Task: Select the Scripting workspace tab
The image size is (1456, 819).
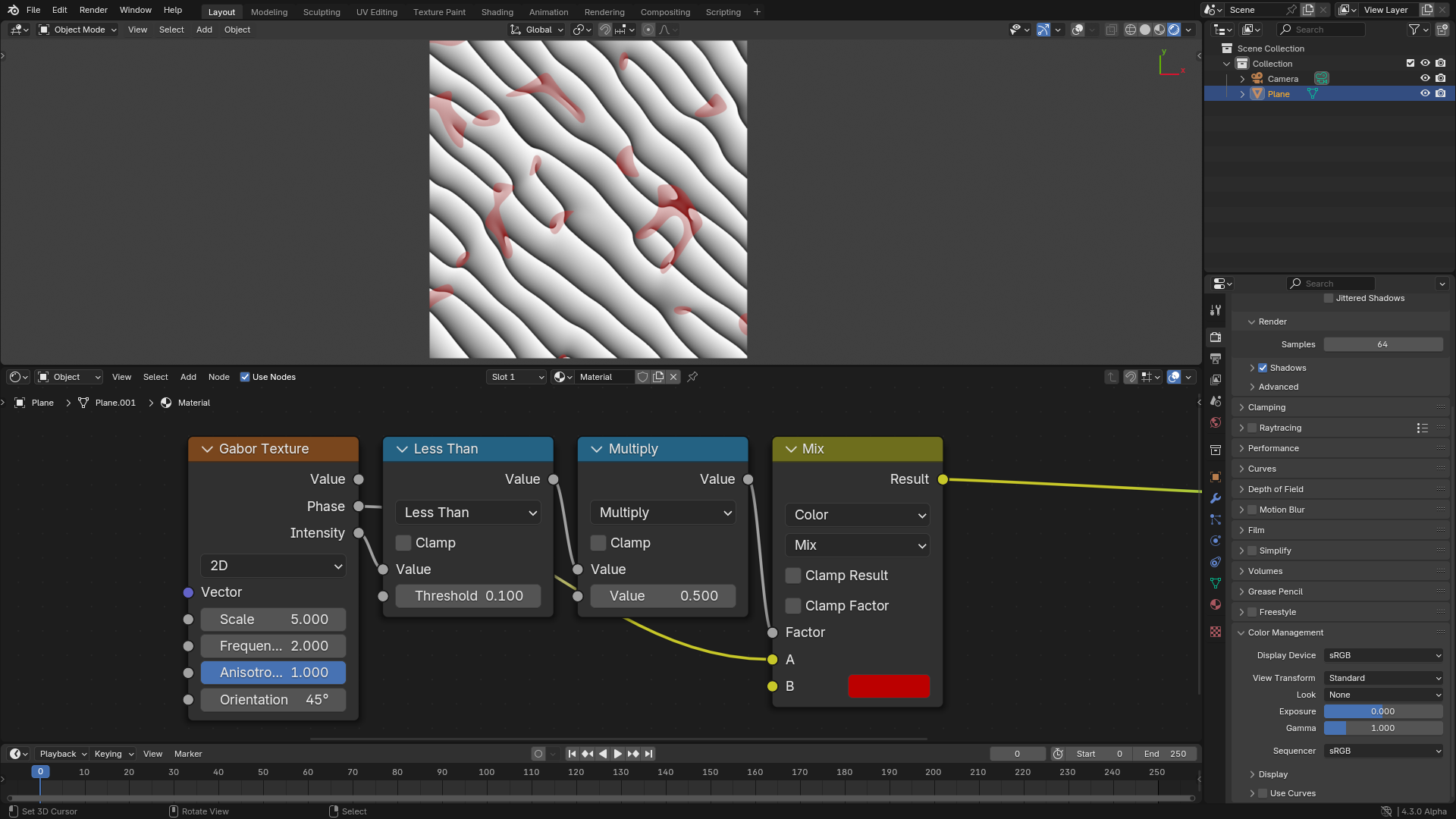Action: pos(723,11)
